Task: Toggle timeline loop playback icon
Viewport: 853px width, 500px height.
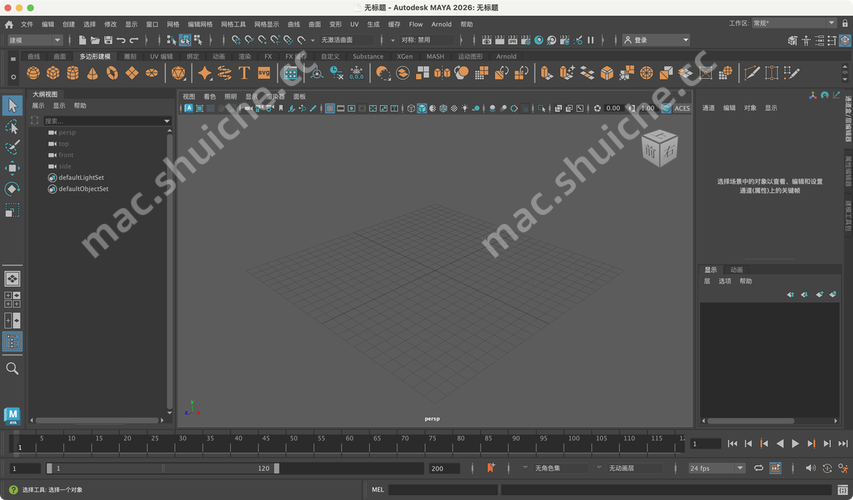Action: [758, 468]
